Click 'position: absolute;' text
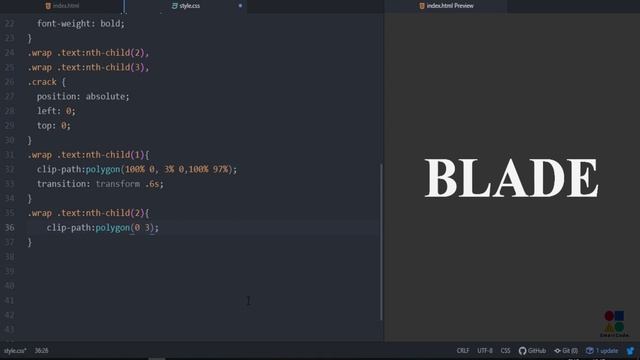Viewport: 640px width, 360px height. pyautogui.click(x=83, y=96)
